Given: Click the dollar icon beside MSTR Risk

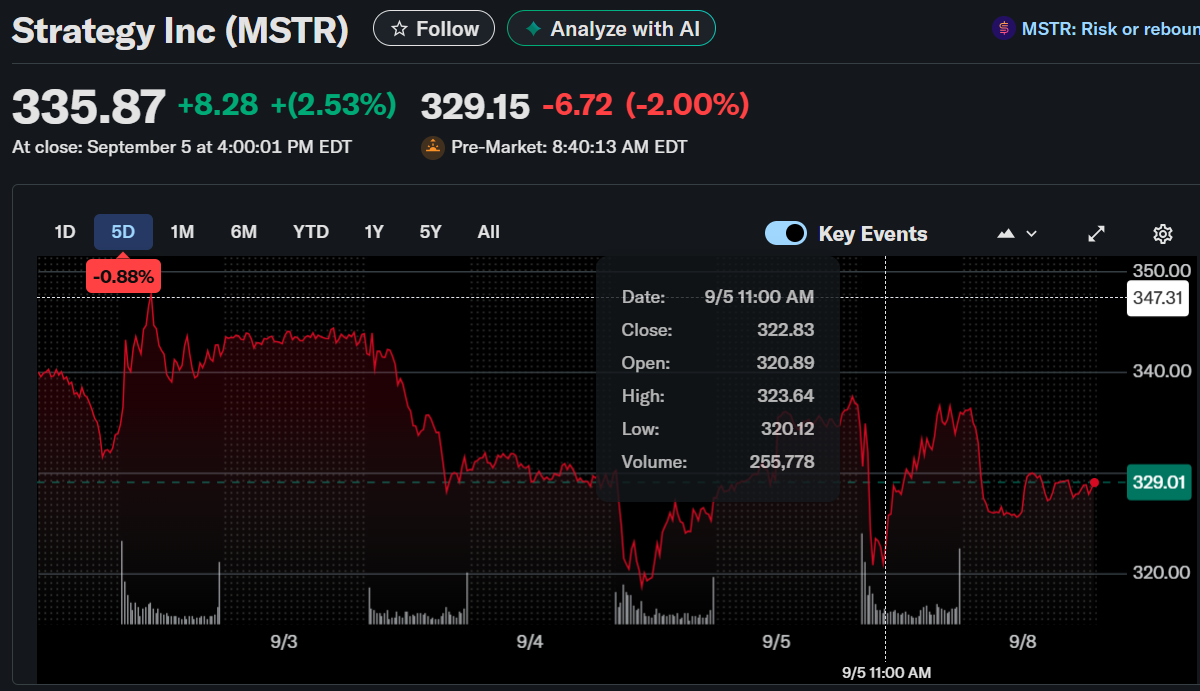Looking at the screenshot, I should pos(1003,29).
